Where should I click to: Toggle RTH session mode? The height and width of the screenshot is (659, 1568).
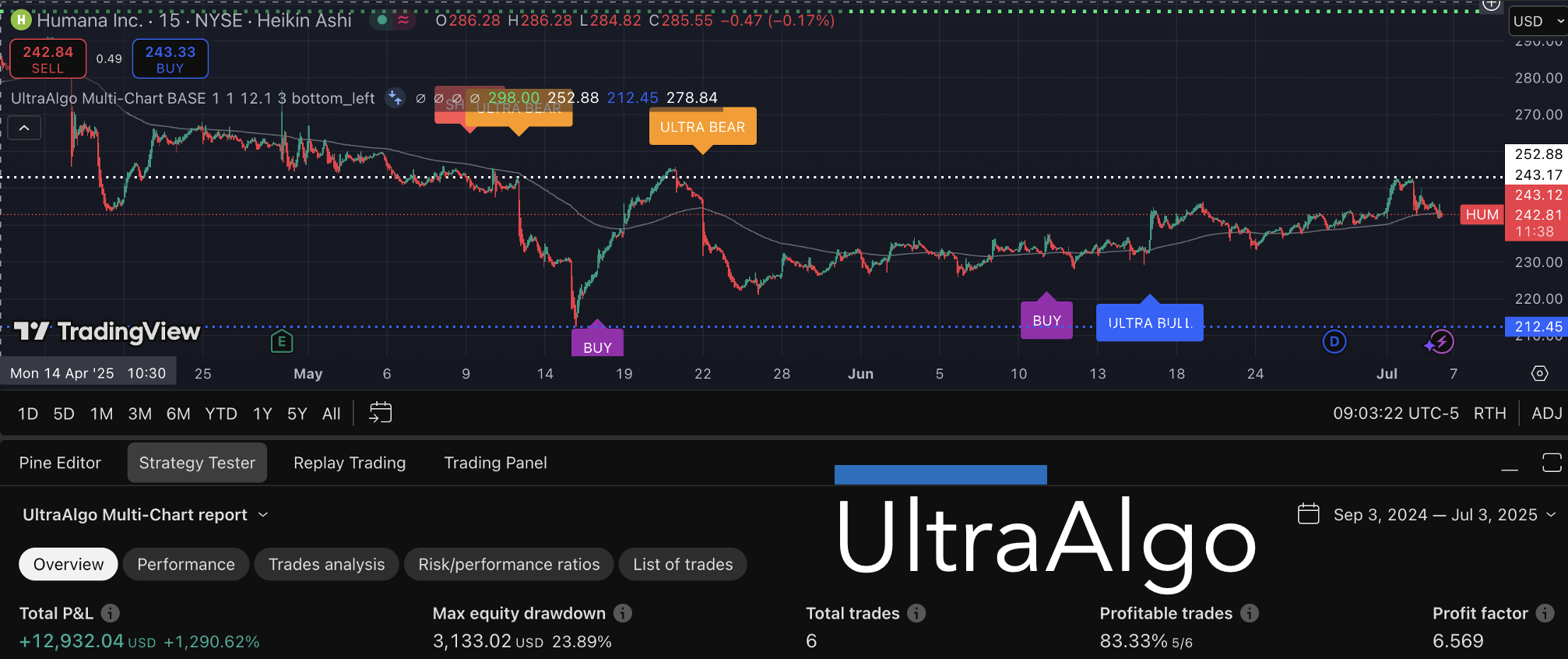coord(1489,414)
